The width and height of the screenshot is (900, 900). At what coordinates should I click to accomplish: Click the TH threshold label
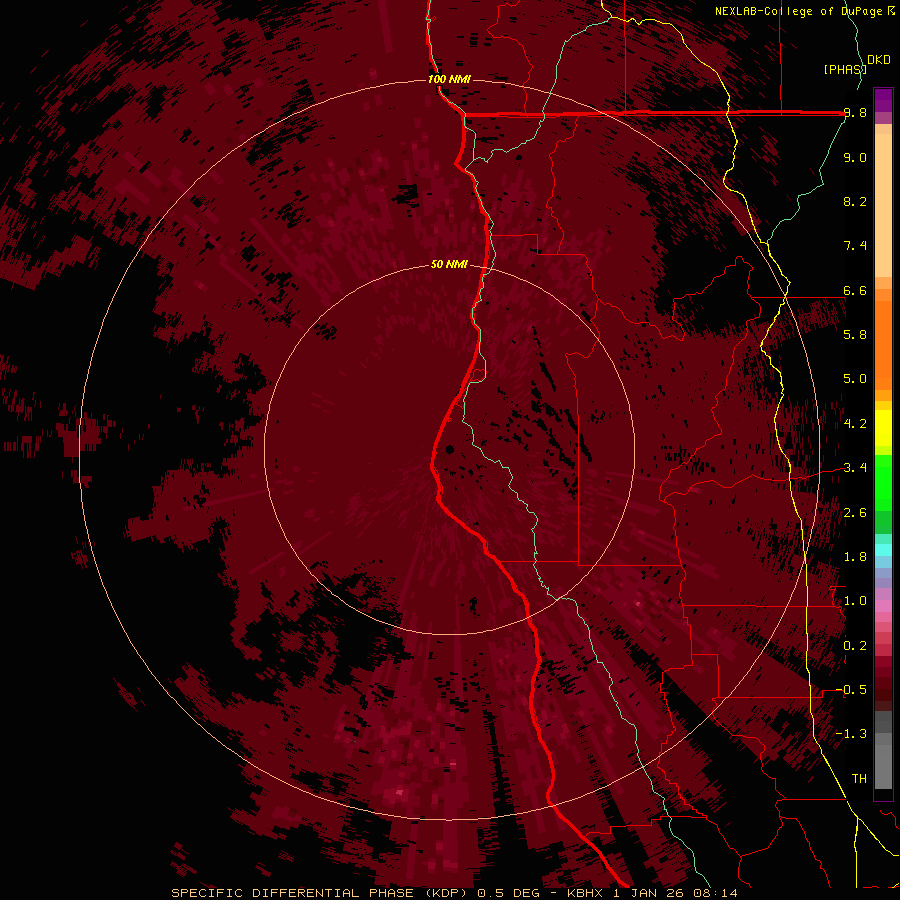coord(859,779)
